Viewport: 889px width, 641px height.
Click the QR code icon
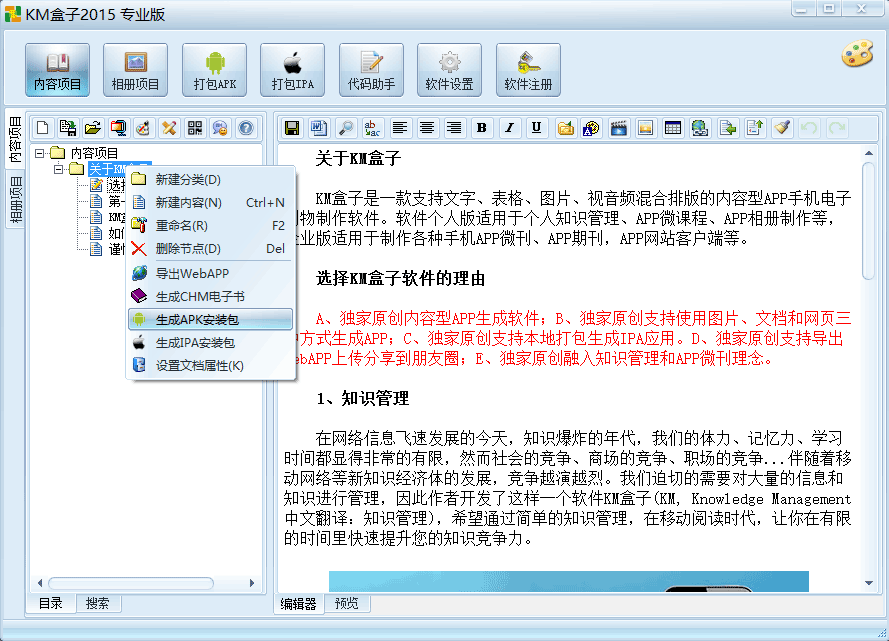tap(194, 128)
